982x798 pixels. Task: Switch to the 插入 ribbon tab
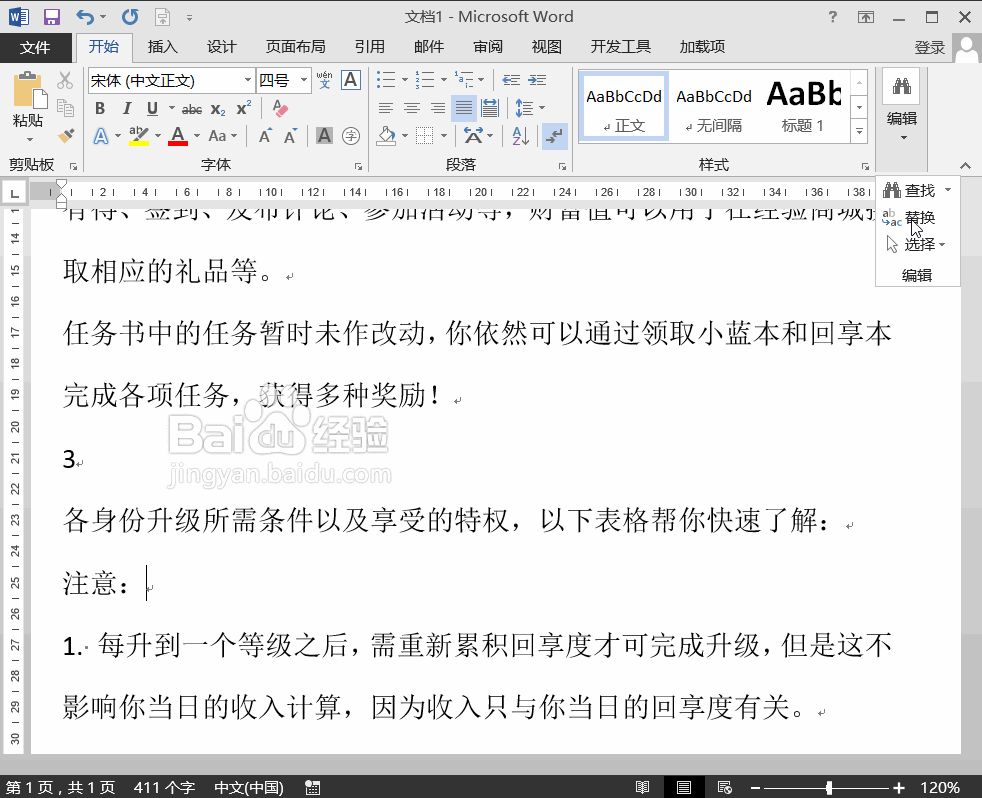162,46
